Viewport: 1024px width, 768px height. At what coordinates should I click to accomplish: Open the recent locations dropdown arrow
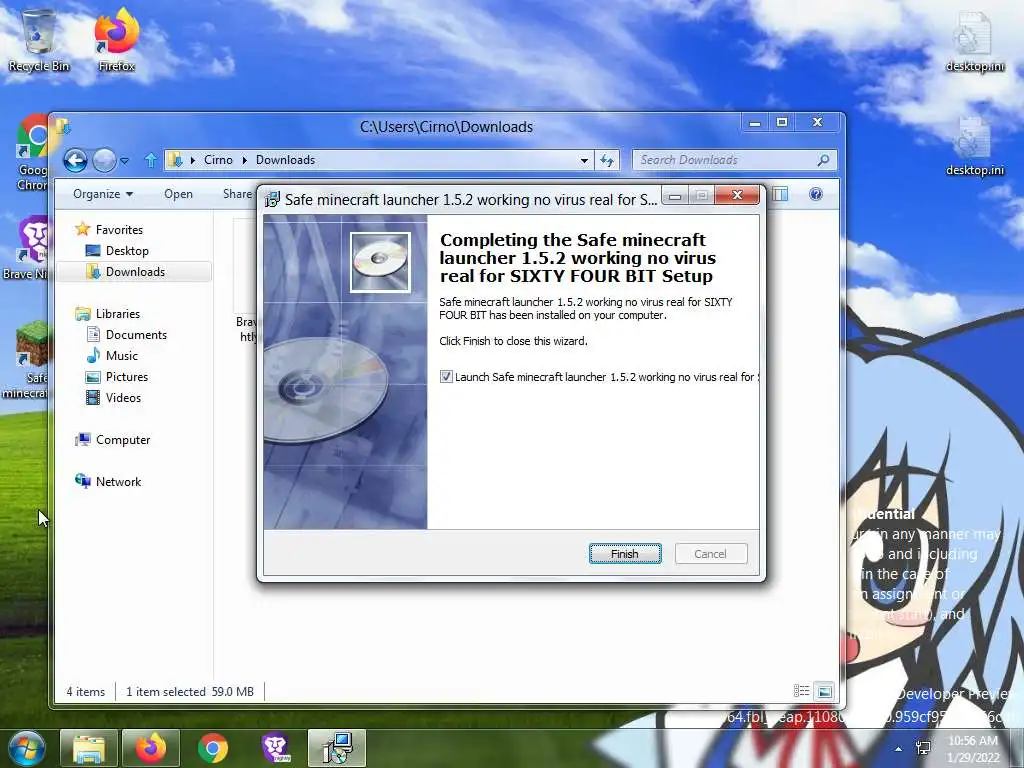pos(125,161)
